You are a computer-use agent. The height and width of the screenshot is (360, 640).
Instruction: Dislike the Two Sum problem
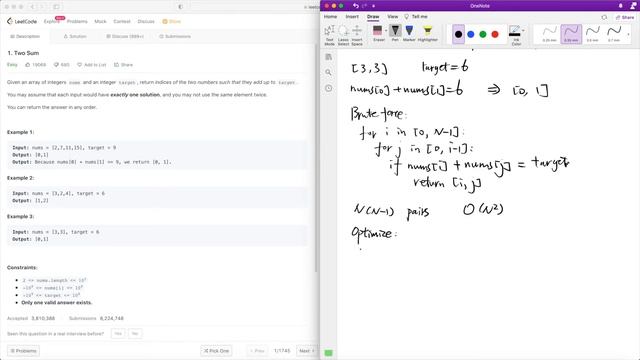[x=62, y=65]
